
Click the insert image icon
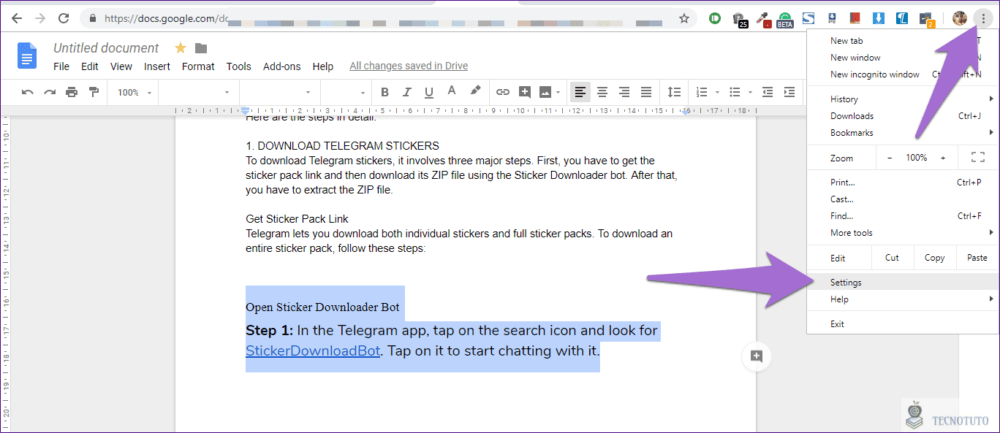[x=545, y=92]
